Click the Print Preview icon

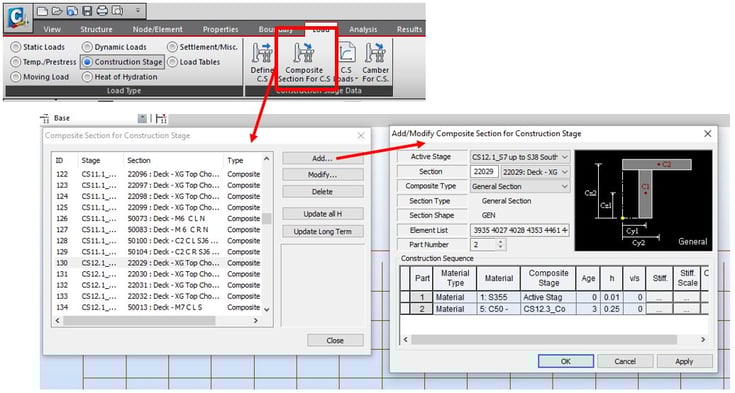[118, 10]
